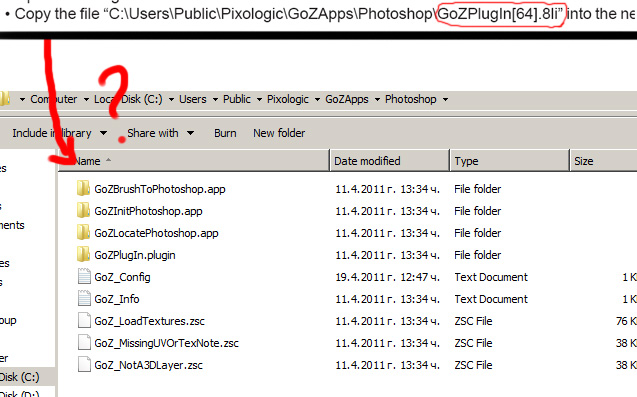Expand dropdown arrow after Users breadcrumb

pyautogui.click(x=215, y=100)
